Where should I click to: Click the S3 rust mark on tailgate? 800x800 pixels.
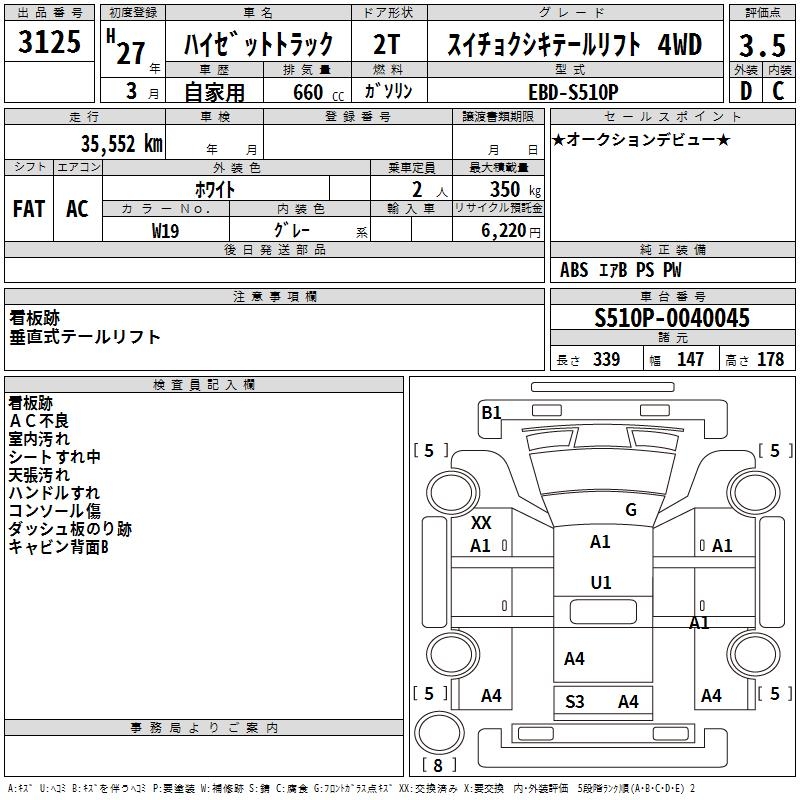pyautogui.click(x=575, y=702)
